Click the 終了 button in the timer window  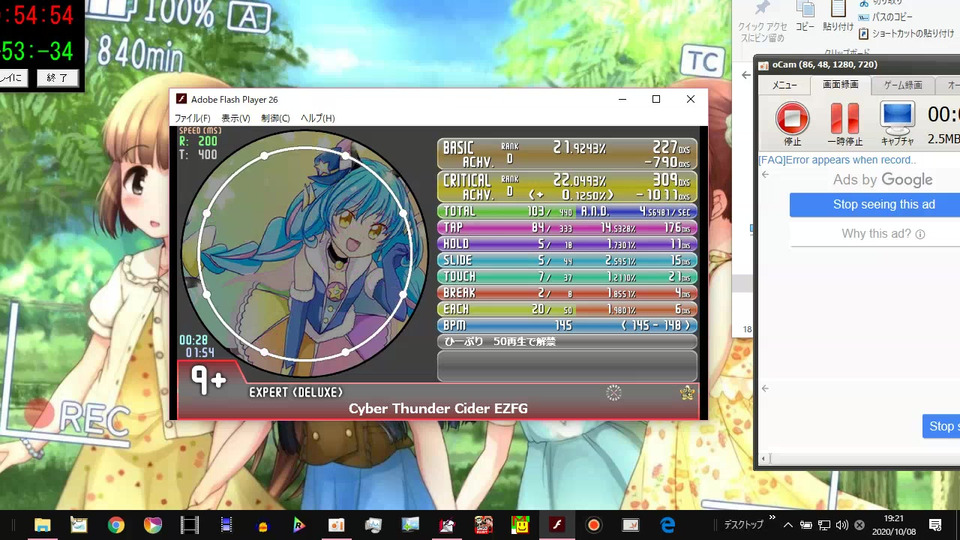coord(58,78)
